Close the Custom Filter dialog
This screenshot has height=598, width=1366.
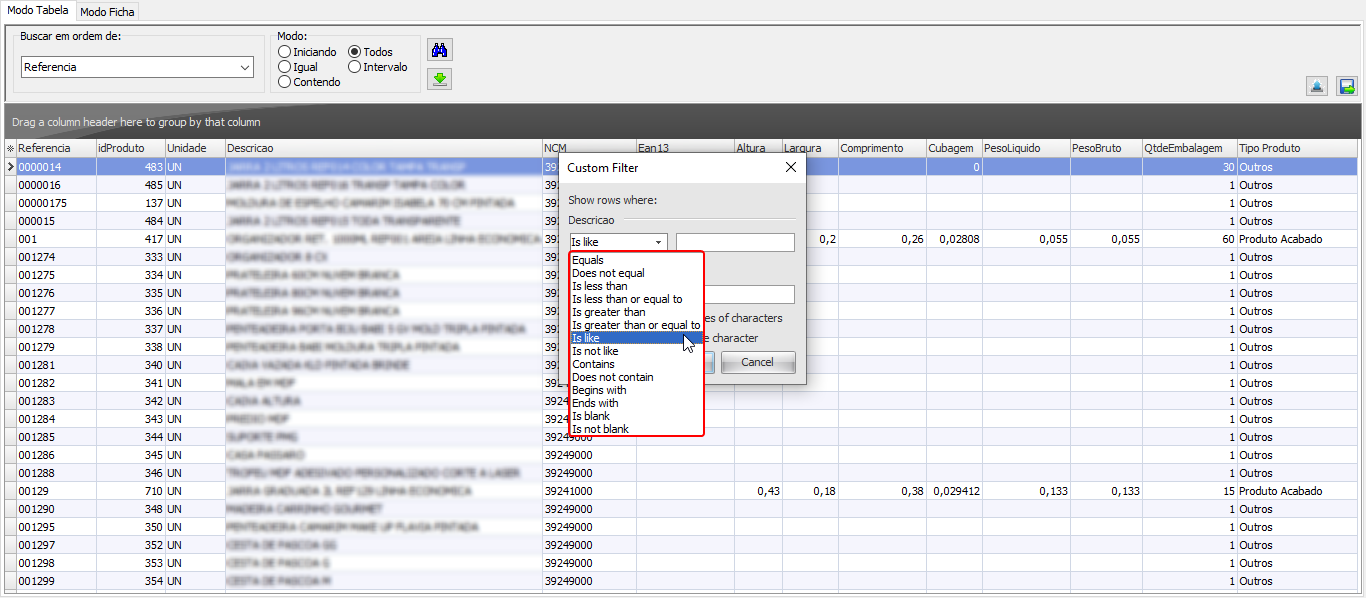[791, 168]
